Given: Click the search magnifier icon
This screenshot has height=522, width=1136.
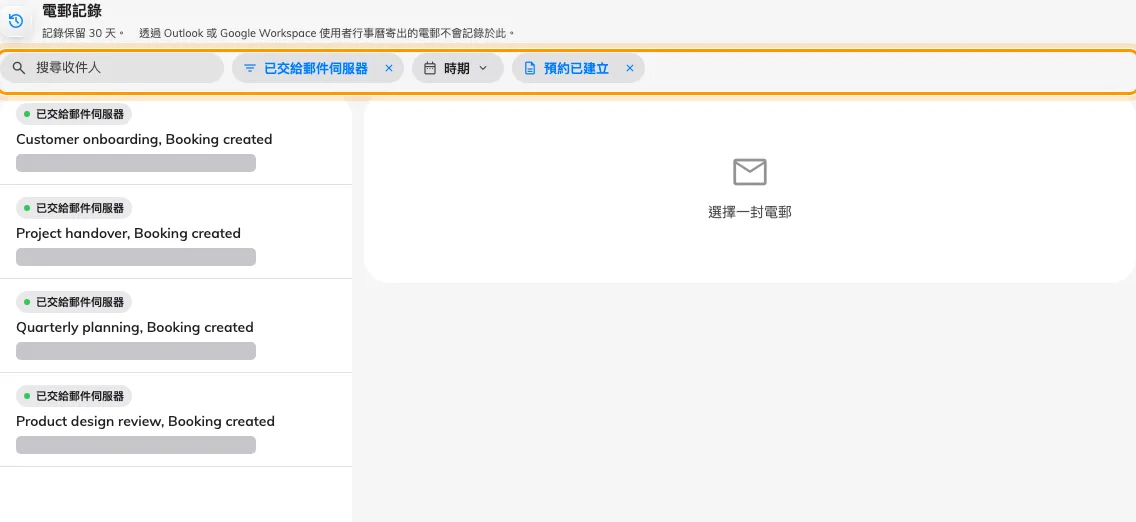Looking at the screenshot, I should pyautogui.click(x=19, y=68).
